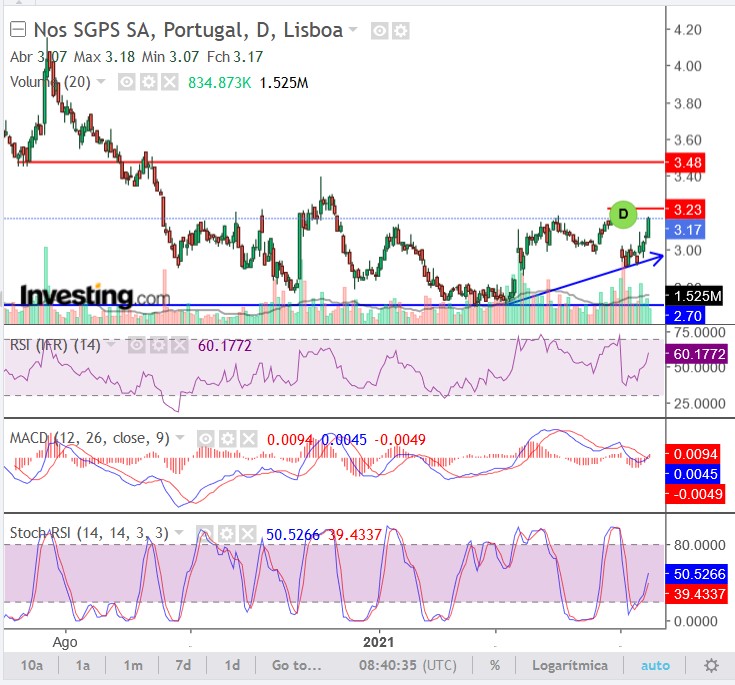Open main price series settings gear
This screenshot has width=735, height=685.
coord(401,31)
